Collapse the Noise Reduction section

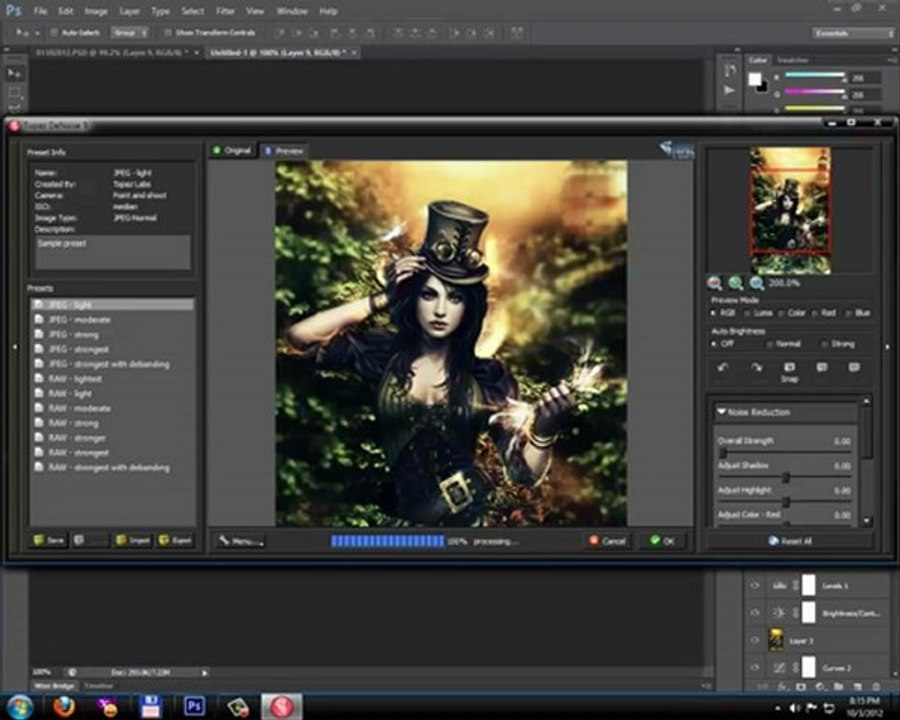[721, 412]
